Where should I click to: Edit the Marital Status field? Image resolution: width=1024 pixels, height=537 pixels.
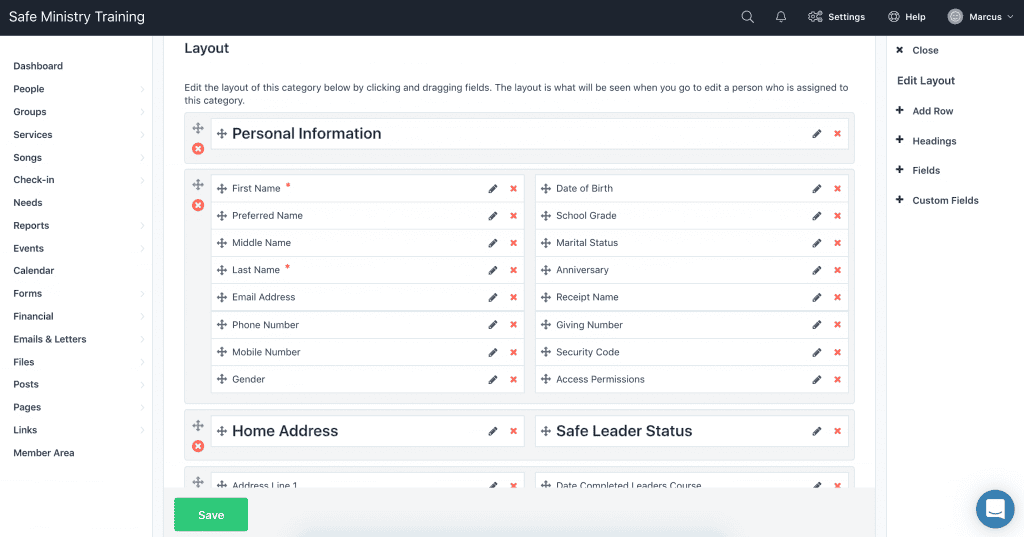816,243
